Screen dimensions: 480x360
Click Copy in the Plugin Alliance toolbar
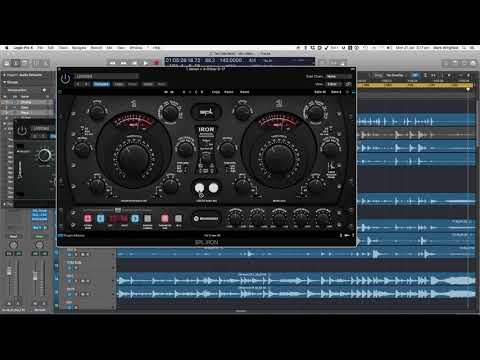216,92
